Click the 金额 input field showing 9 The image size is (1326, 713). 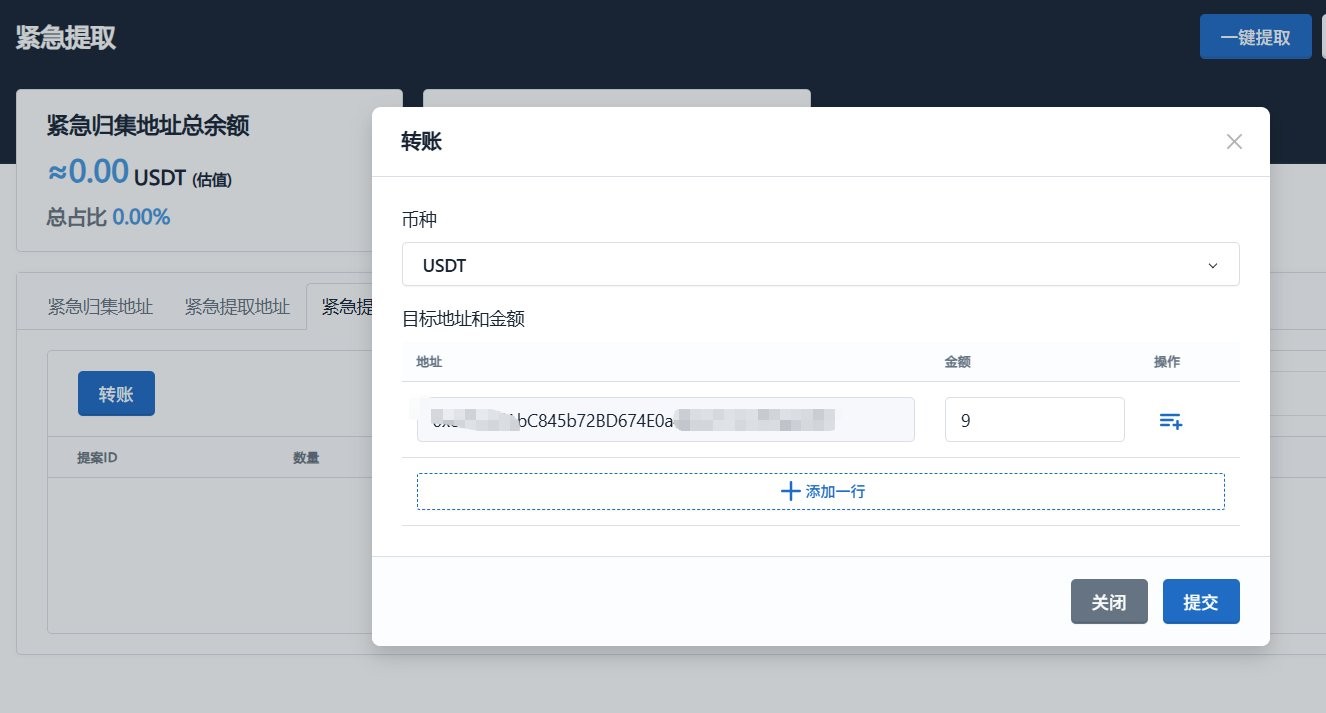point(1034,420)
